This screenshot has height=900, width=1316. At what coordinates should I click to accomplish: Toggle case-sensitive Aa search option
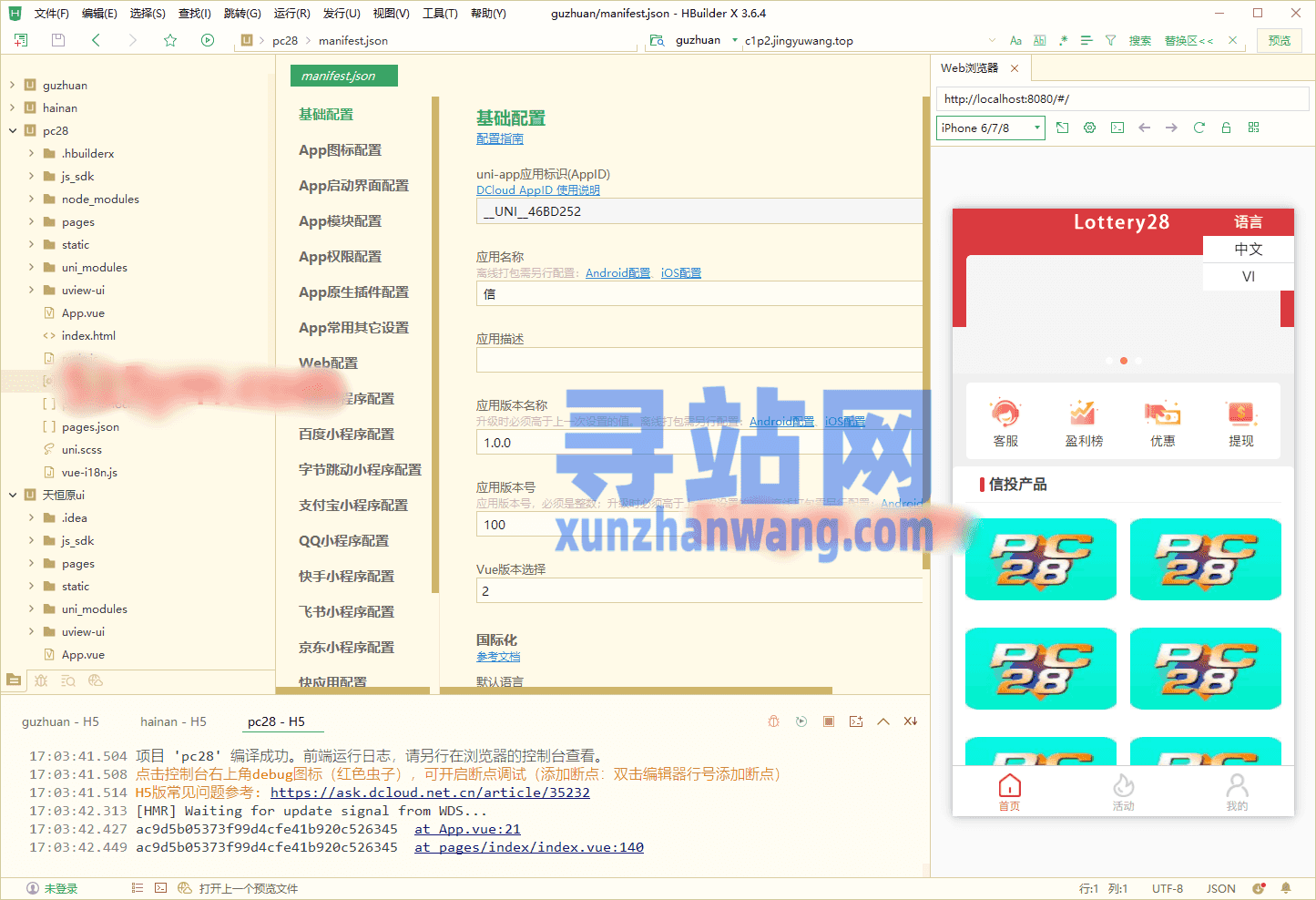coord(1016,40)
